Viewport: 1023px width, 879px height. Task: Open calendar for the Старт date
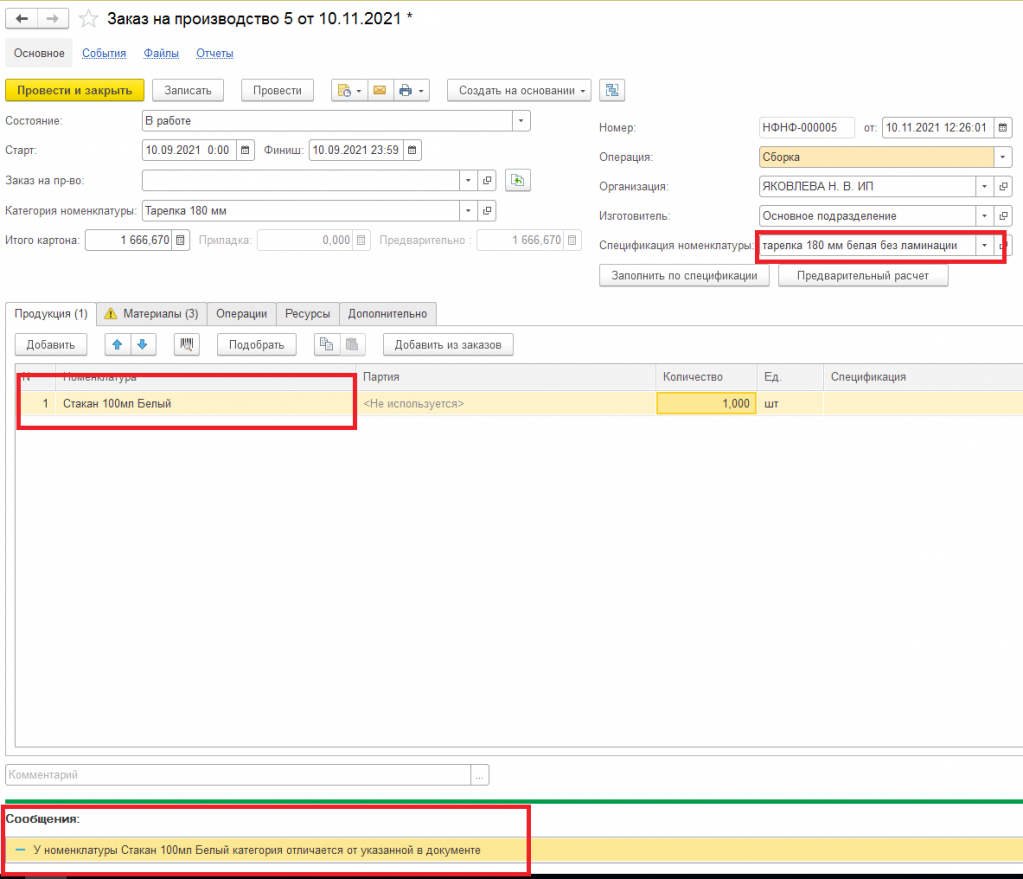point(245,150)
